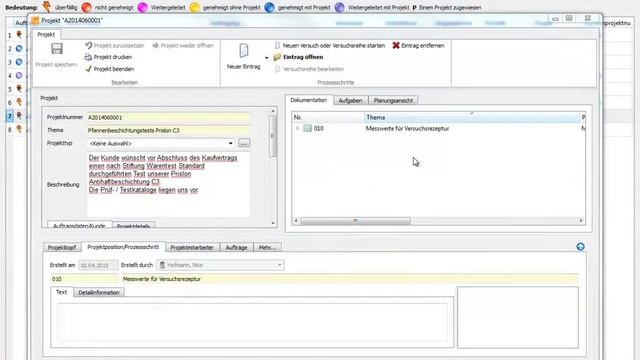Image resolution: width=640 pixels, height=360 pixels.
Task: Switch to the Detailinformation sub-tab
Action: pyautogui.click(x=99, y=293)
